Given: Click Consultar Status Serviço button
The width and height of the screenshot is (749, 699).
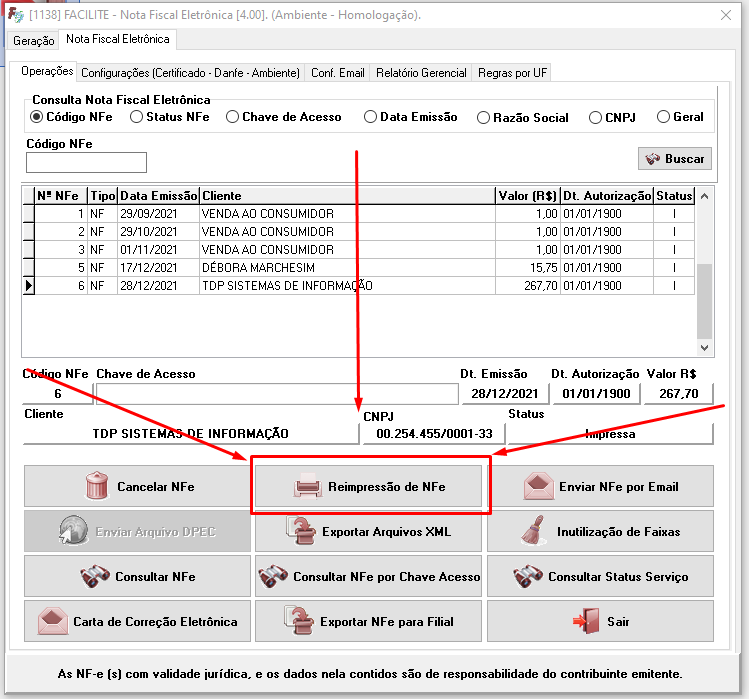Looking at the screenshot, I should [600, 577].
